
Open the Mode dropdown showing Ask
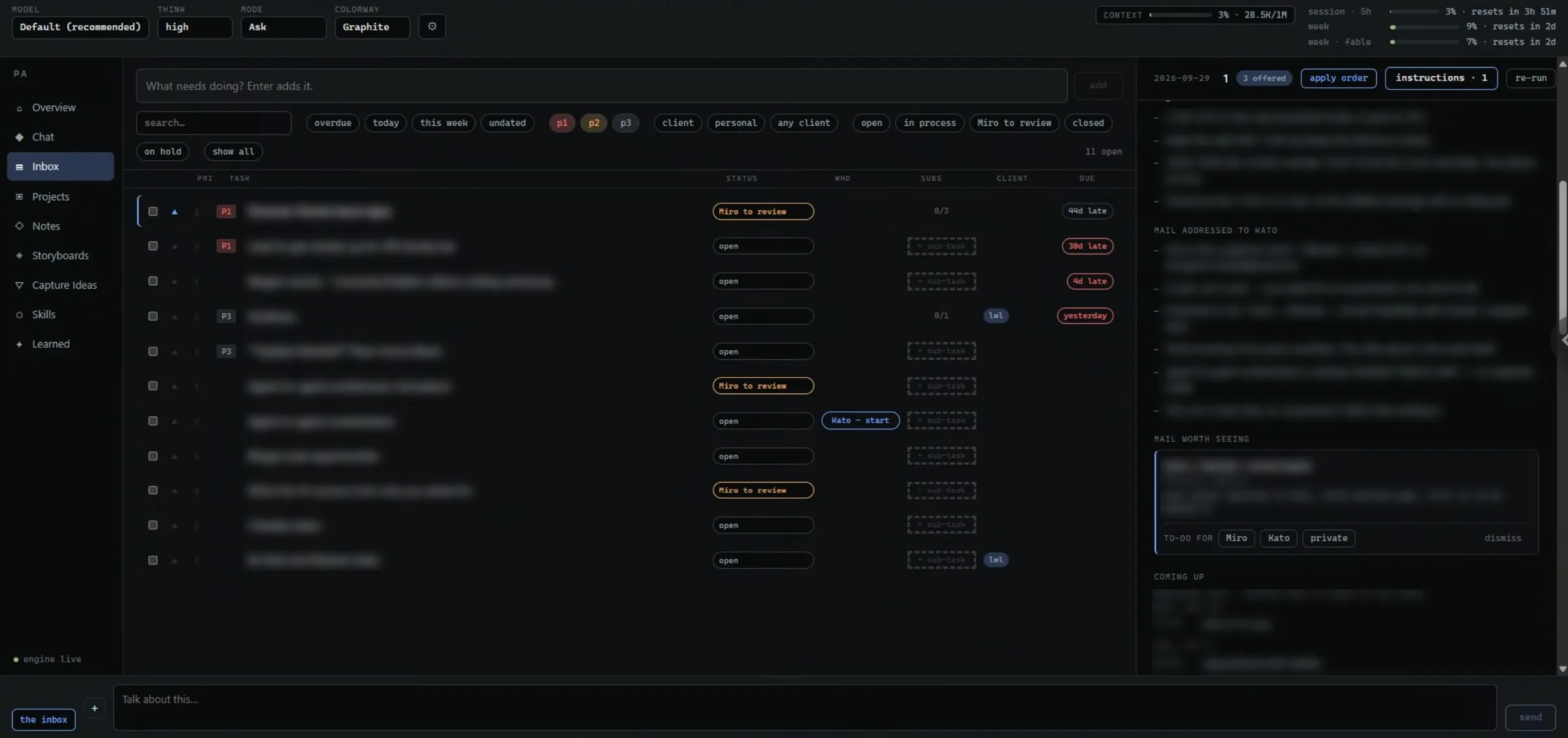284,27
